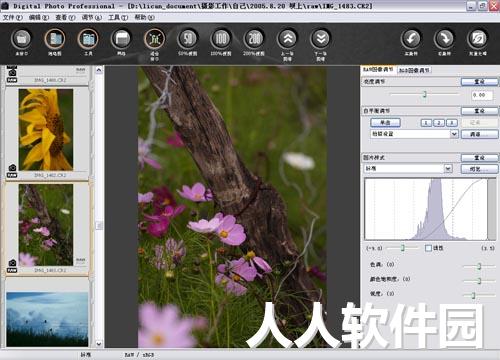Toggle the Thumbnails (浏览图) toolbar icon

55,39
